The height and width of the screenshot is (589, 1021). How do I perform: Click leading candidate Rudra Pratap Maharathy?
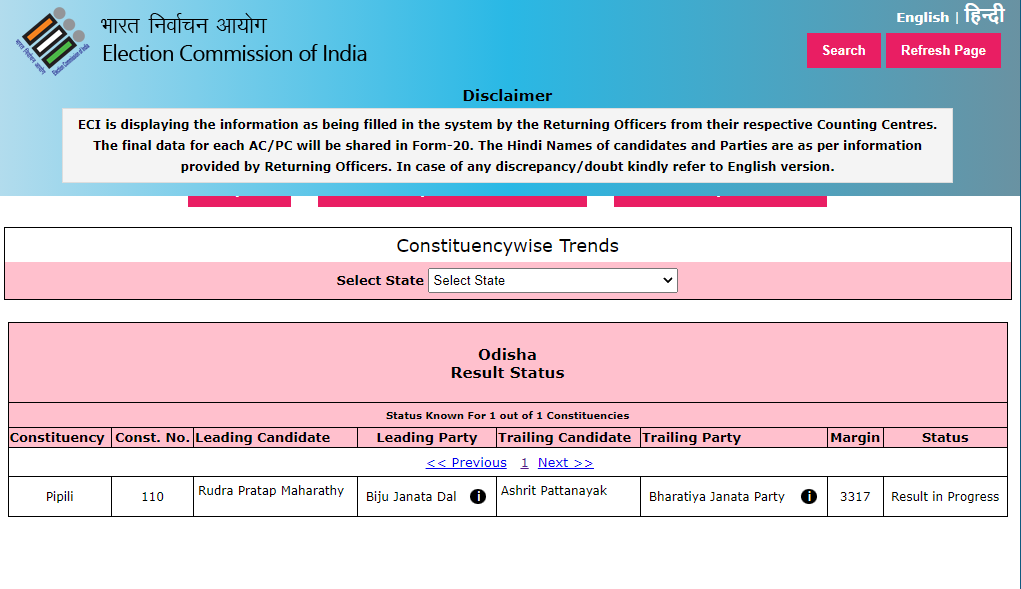coord(271,491)
